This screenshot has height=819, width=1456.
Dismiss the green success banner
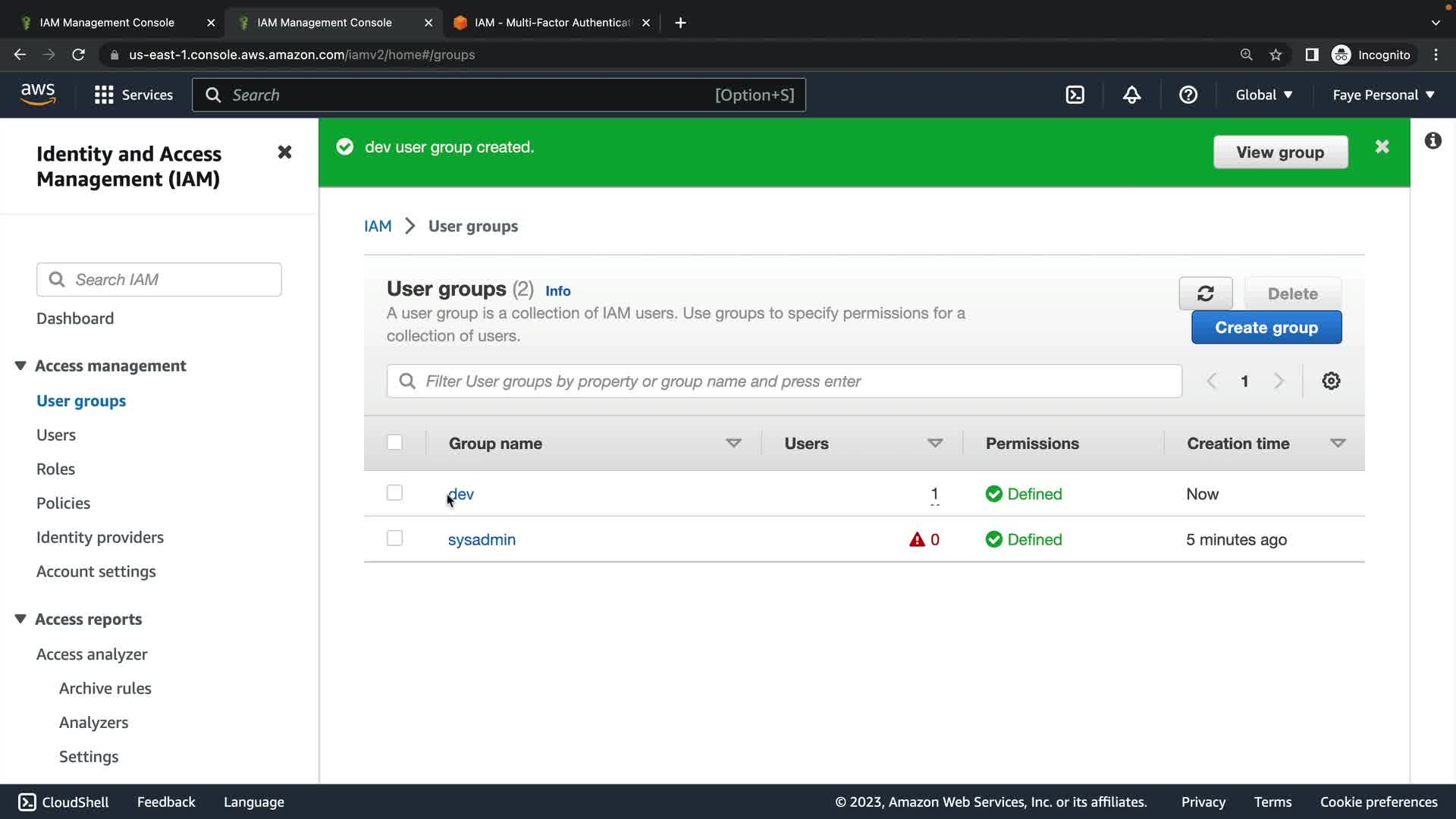point(1382,147)
